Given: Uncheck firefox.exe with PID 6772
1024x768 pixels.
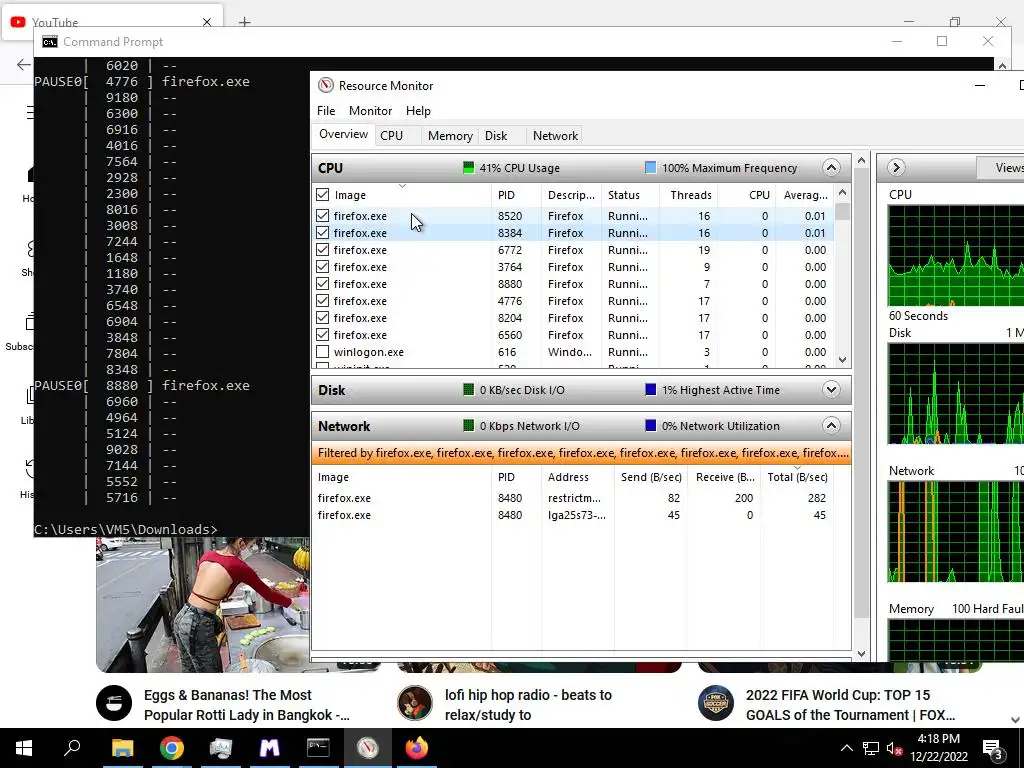Looking at the screenshot, I should [323, 249].
